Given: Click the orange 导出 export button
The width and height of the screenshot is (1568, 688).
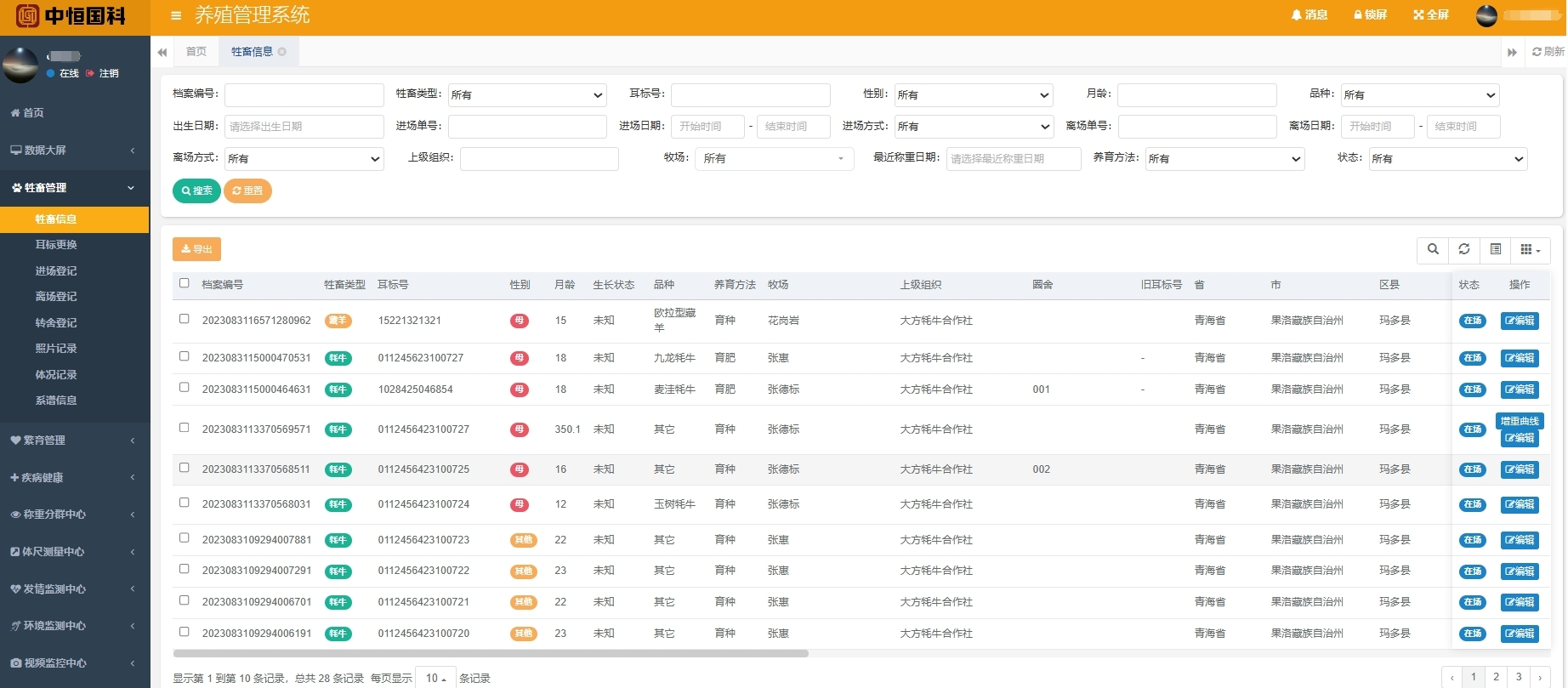Looking at the screenshot, I should tap(196, 249).
